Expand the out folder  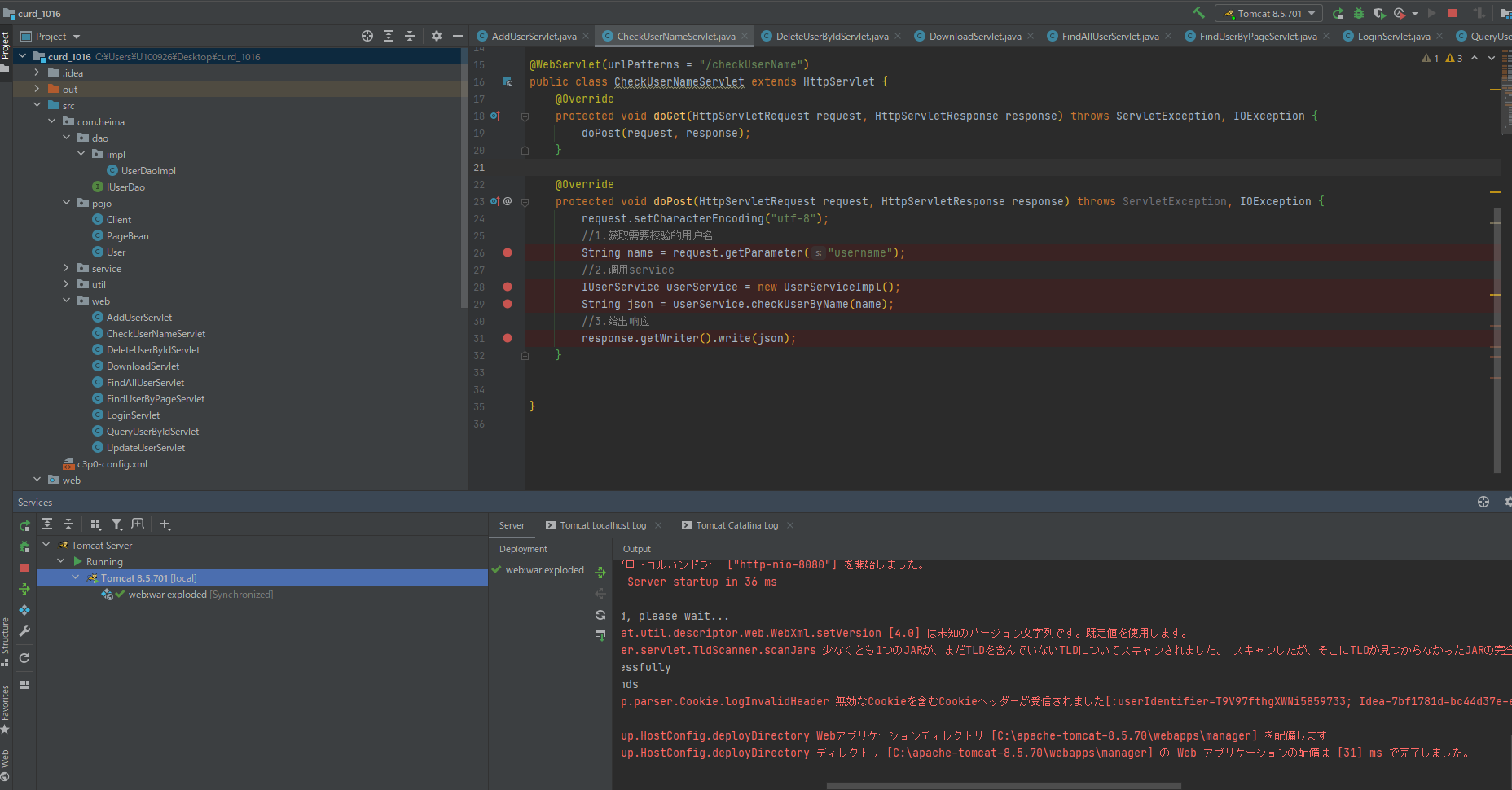click(x=37, y=89)
